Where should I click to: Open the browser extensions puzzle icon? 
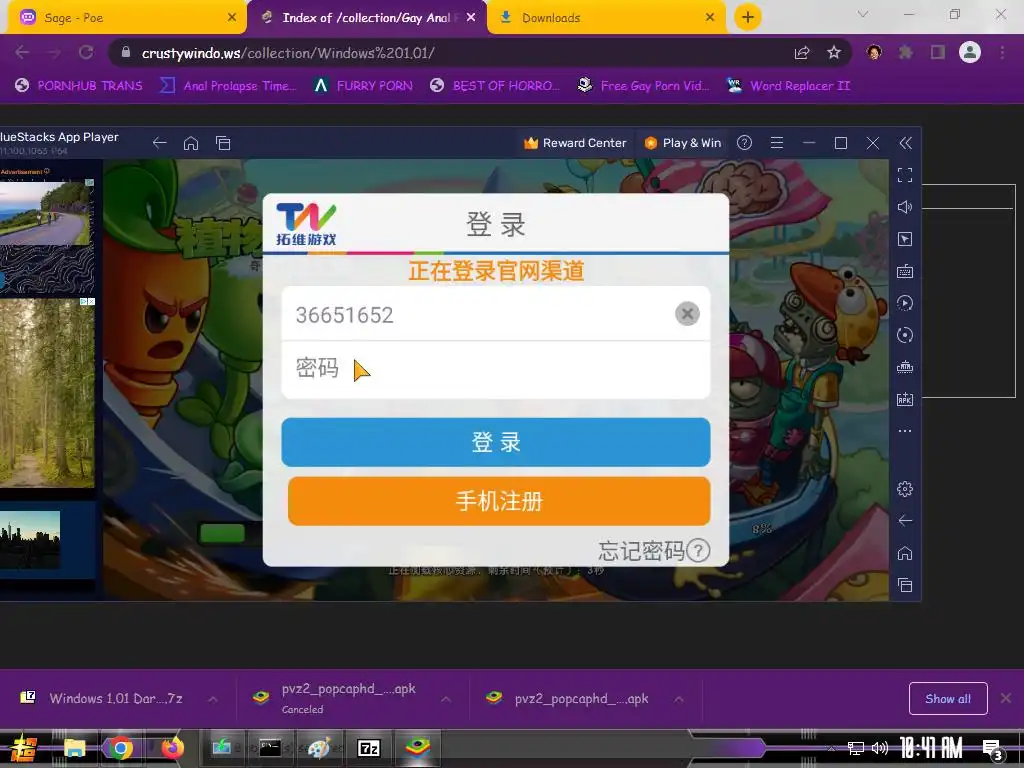[x=906, y=53]
